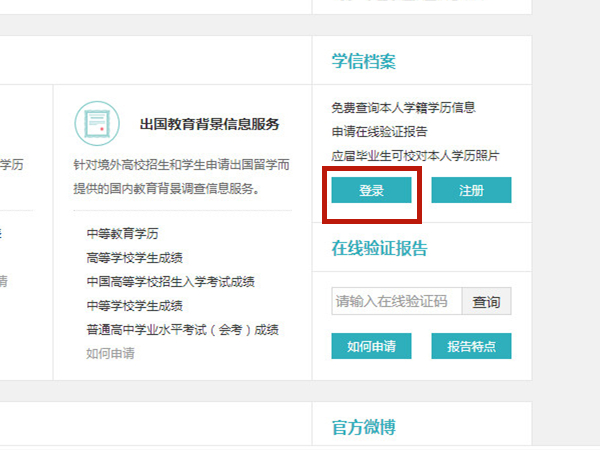
Task: Open the 高等学校学生成绩 link
Action: tap(134, 258)
